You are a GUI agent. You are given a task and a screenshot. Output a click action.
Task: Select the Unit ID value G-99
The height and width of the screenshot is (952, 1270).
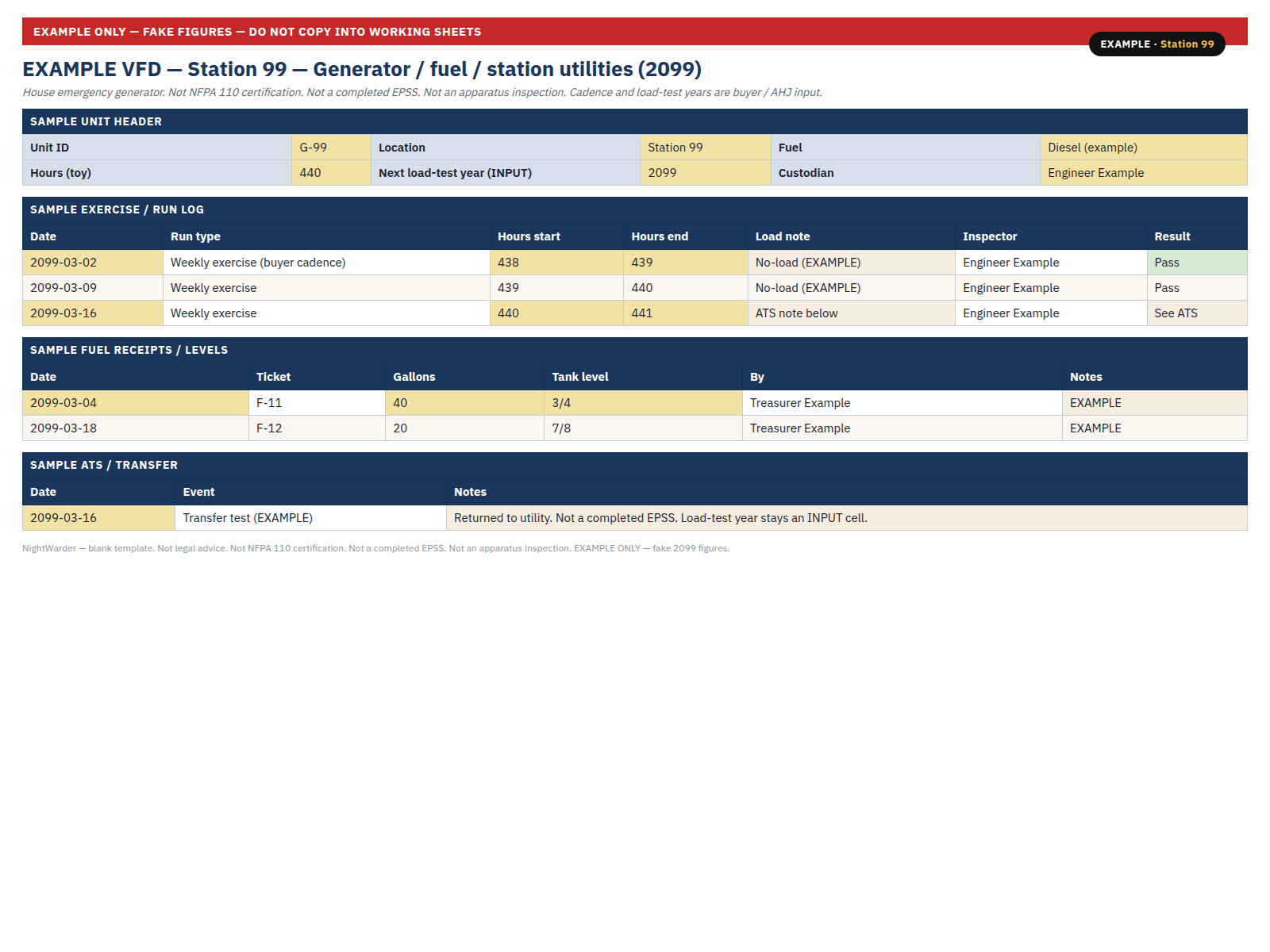click(331, 148)
